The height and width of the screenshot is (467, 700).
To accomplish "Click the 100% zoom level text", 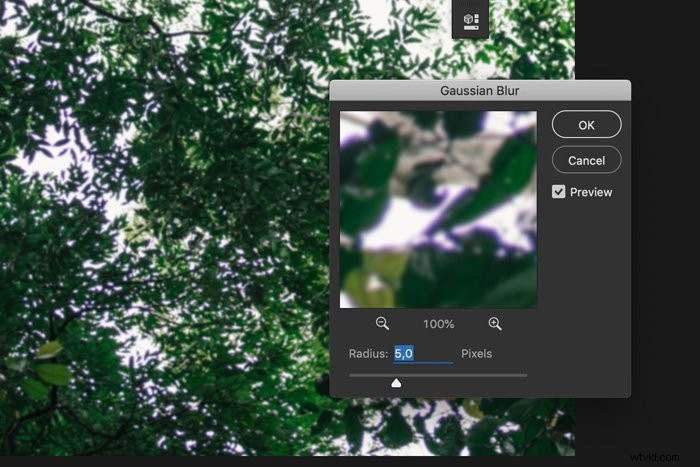I will point(438,324).
